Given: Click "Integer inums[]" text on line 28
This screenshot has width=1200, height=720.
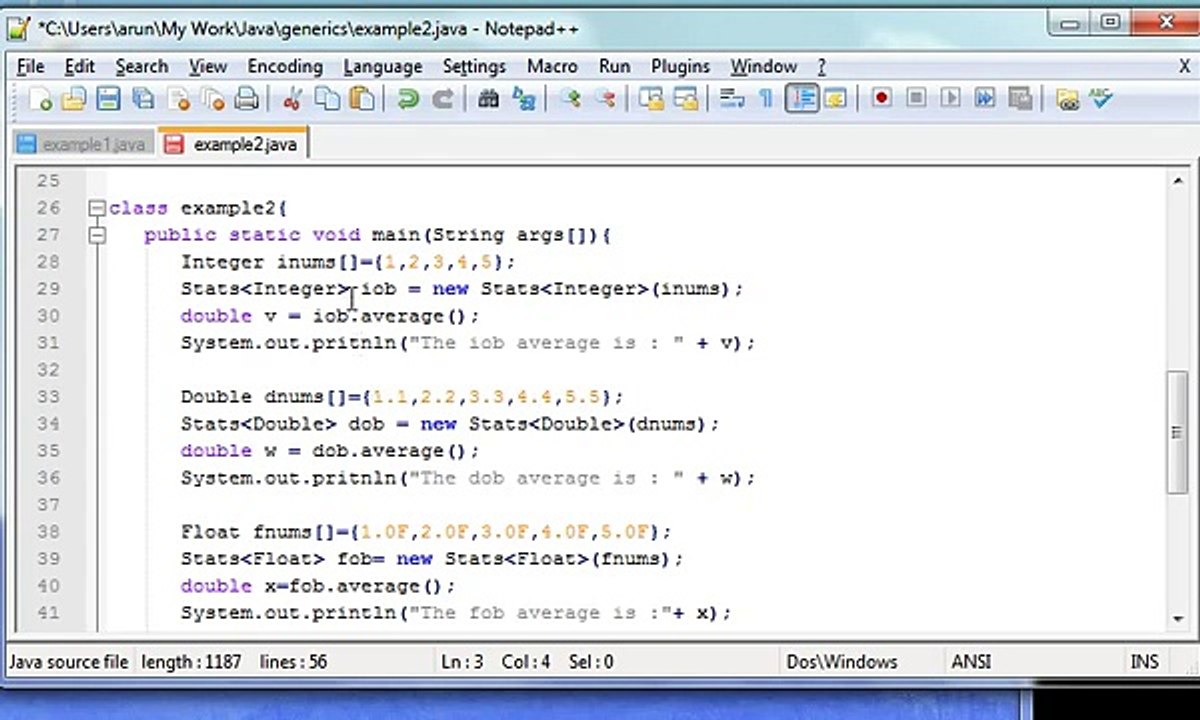Looking at the screenshot, I should pos(271,262).
